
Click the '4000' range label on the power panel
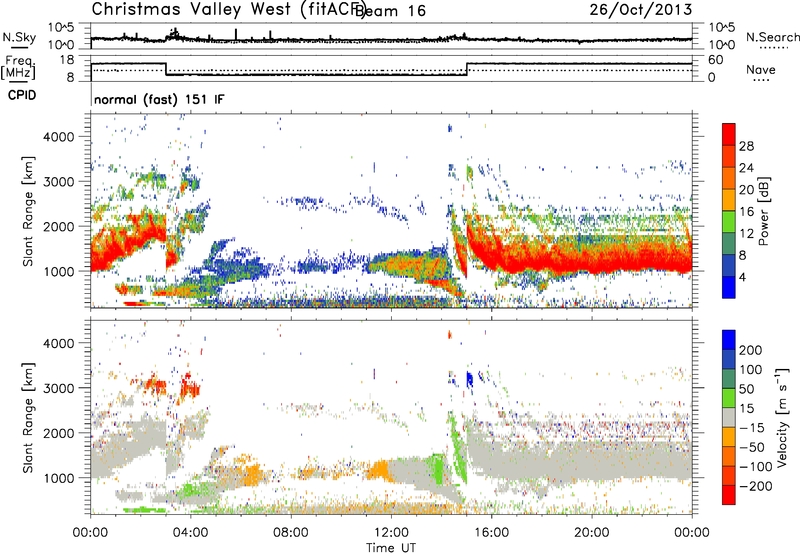pyautogui.click(x=58, y=137)
